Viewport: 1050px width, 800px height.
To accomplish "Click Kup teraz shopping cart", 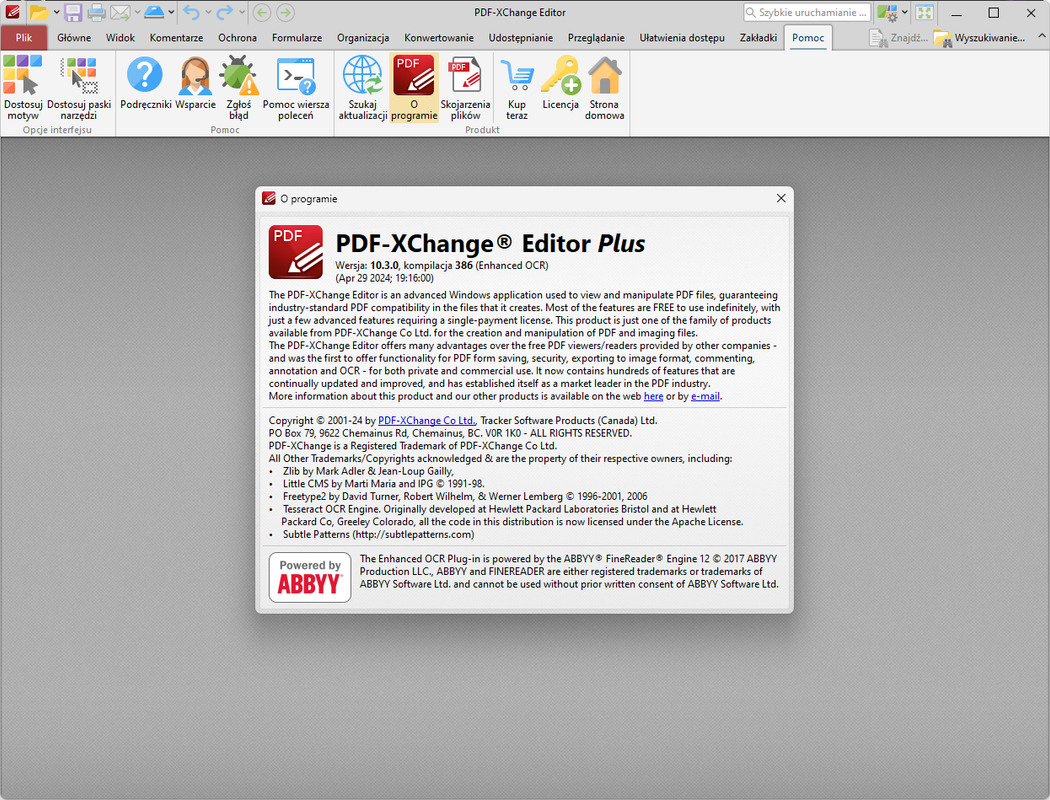I will [x=516, y=88].
